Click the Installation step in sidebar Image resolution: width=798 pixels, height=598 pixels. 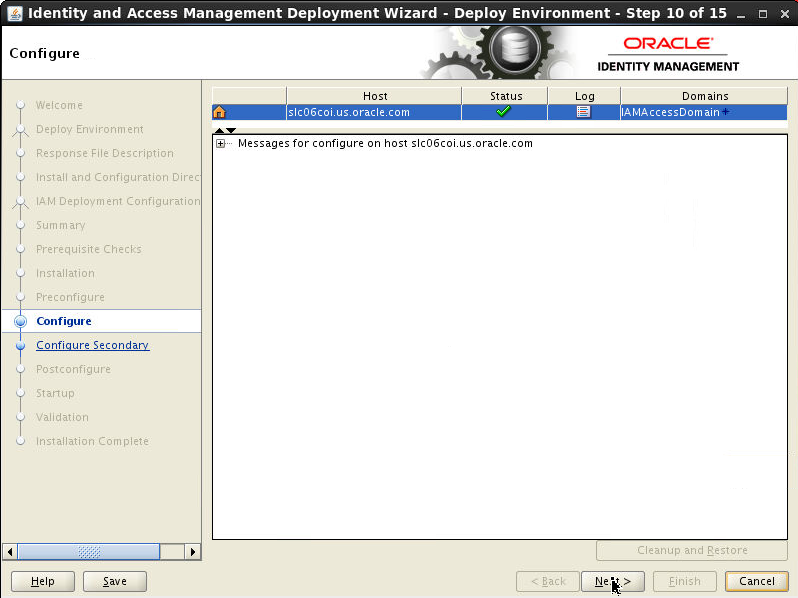point(65,273)
